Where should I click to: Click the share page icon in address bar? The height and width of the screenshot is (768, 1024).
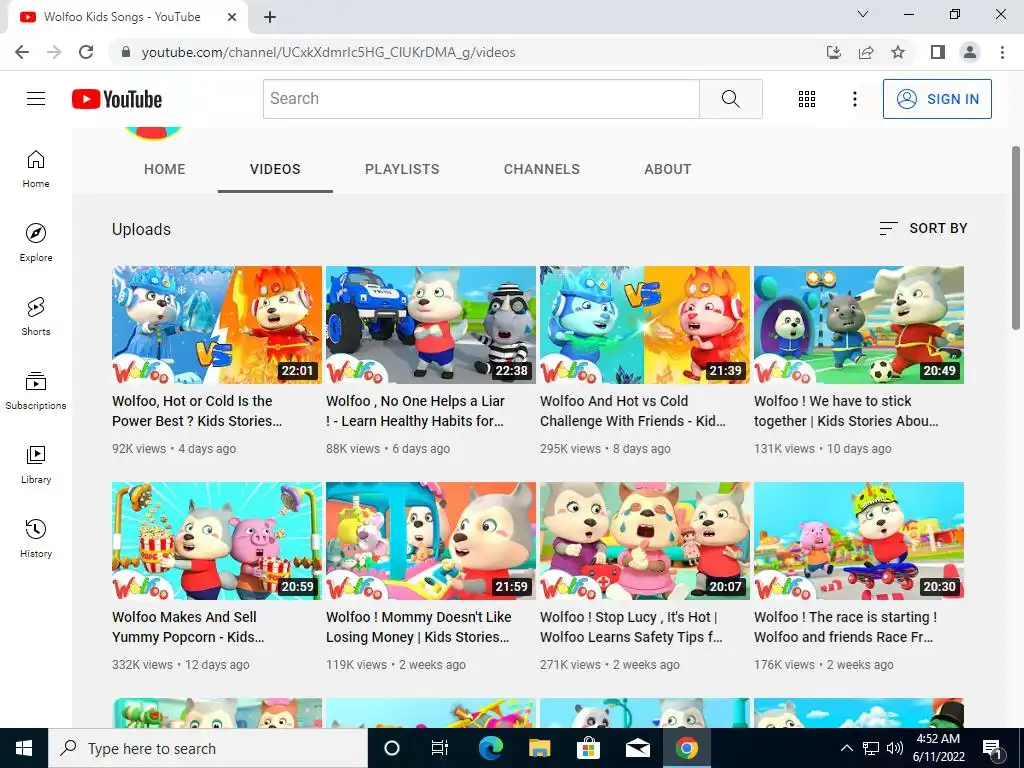(866, 52)
